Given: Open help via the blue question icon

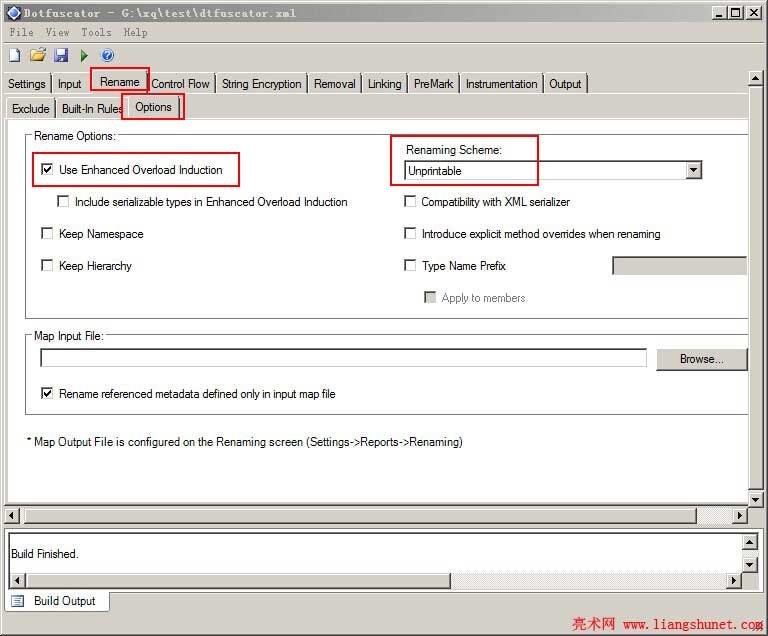Looking at the screenshot, I should [107, 55].
